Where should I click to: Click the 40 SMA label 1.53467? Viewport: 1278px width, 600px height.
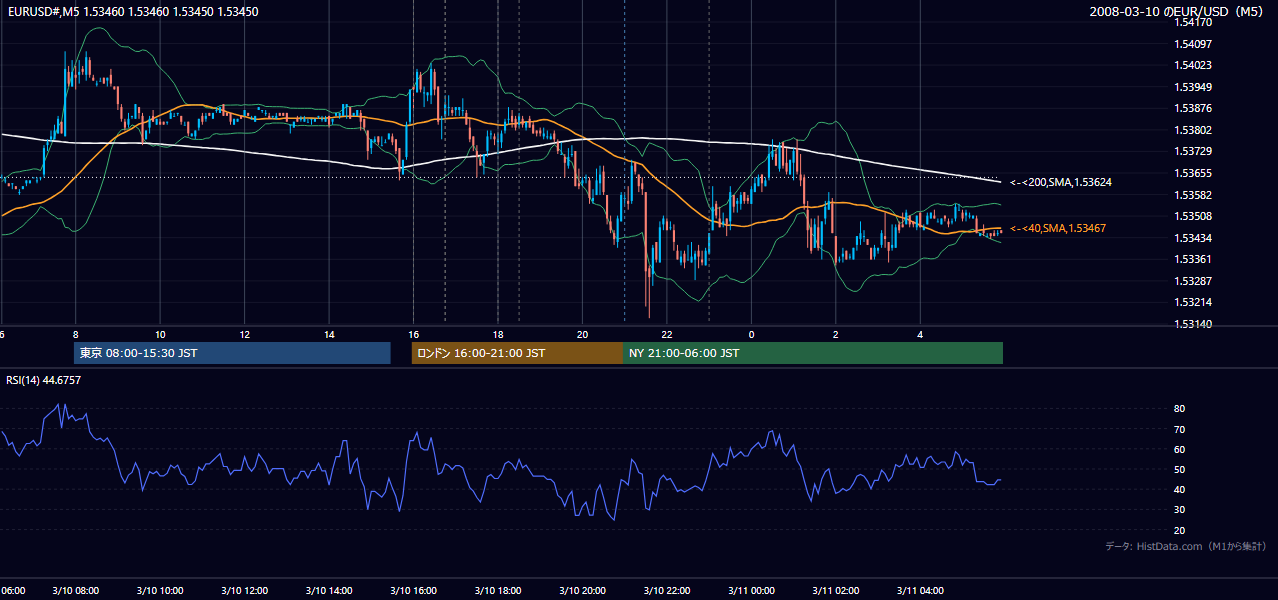[1058, 229]
